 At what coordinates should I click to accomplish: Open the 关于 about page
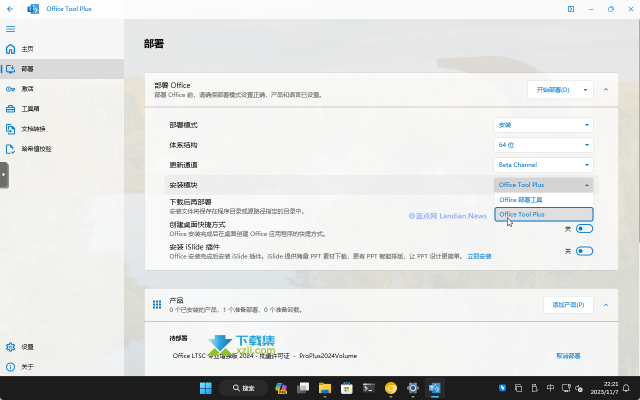[x=62, y=367]
